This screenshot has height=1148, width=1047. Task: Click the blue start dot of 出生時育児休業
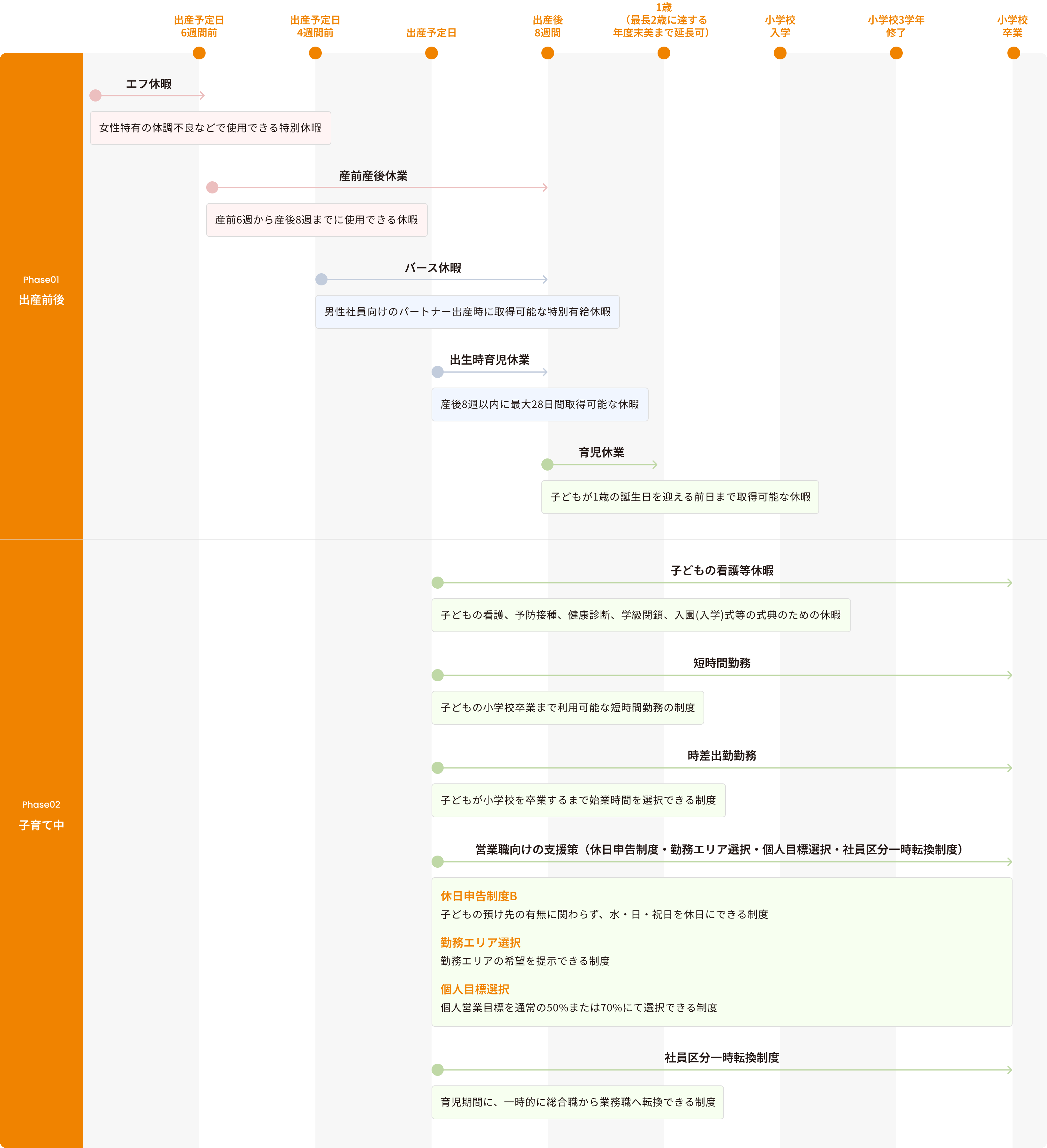pyautogui.click(x=437, y=372)
